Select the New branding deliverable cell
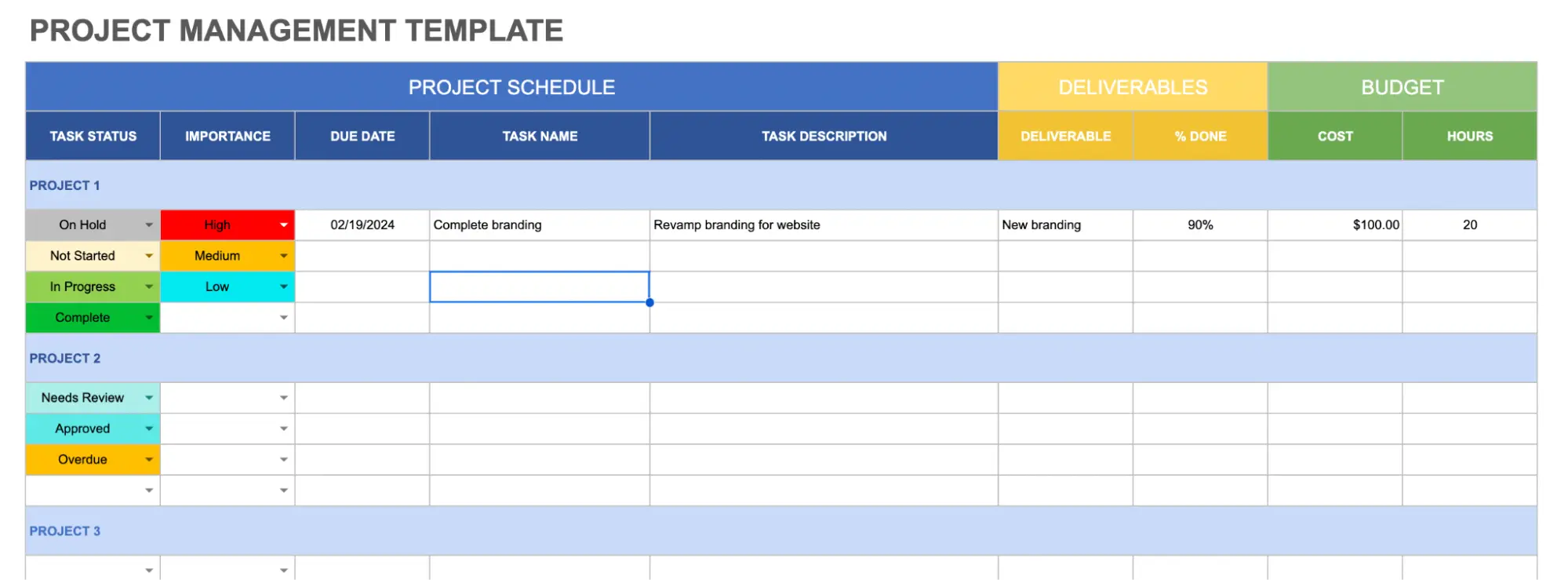Viewport: 1568px width, 580px height. tap(1065, 224)
